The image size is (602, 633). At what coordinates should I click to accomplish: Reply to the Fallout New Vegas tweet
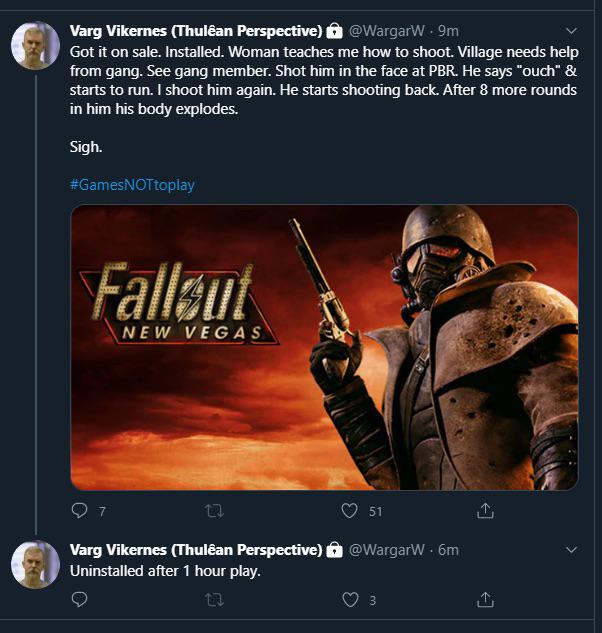pyautogui.click(x=79, y=511)
